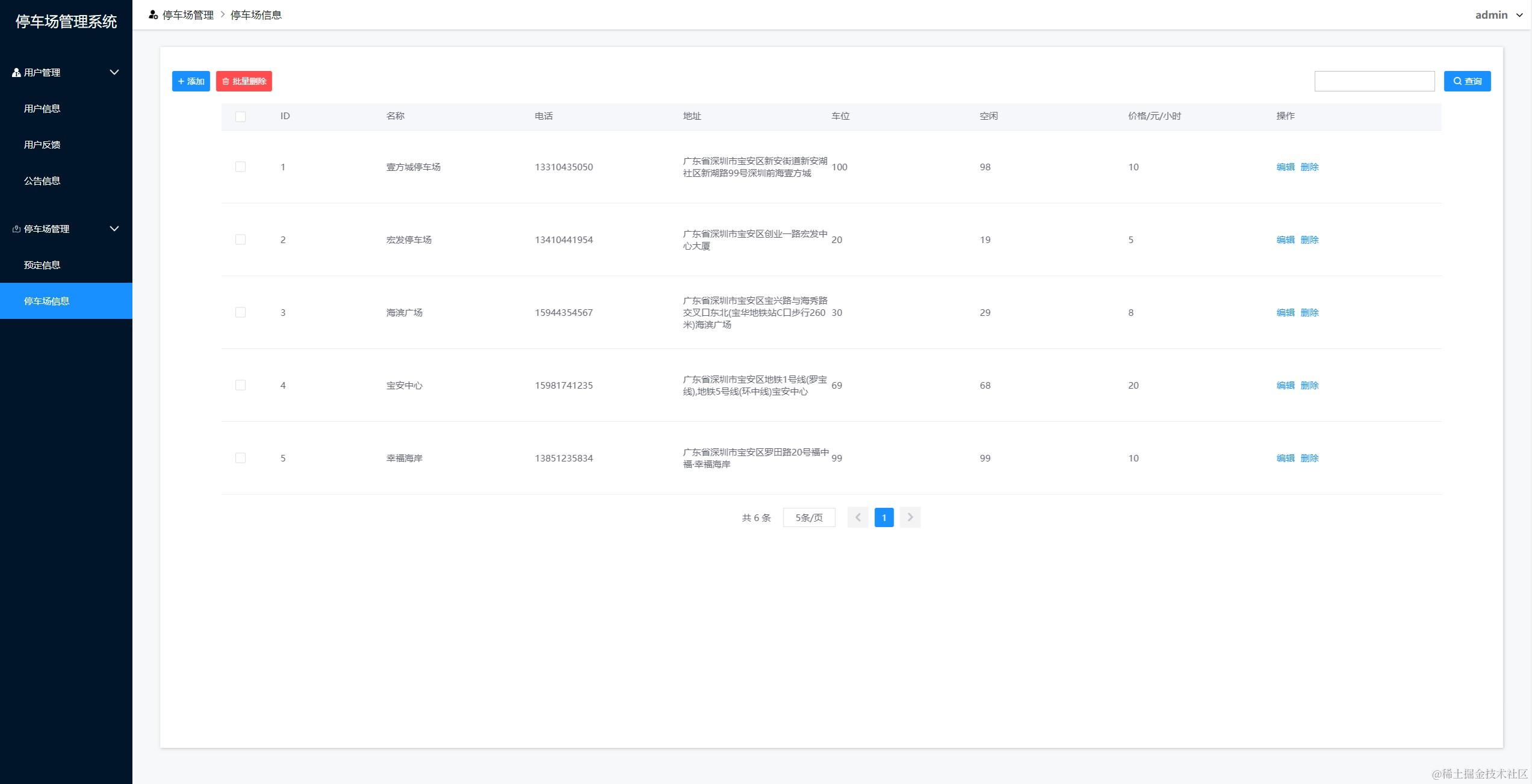Image resolution: width=1532 pixels, height=784 pixels.
Task: Open the admin account dropdown
Action: [1498, 15]
